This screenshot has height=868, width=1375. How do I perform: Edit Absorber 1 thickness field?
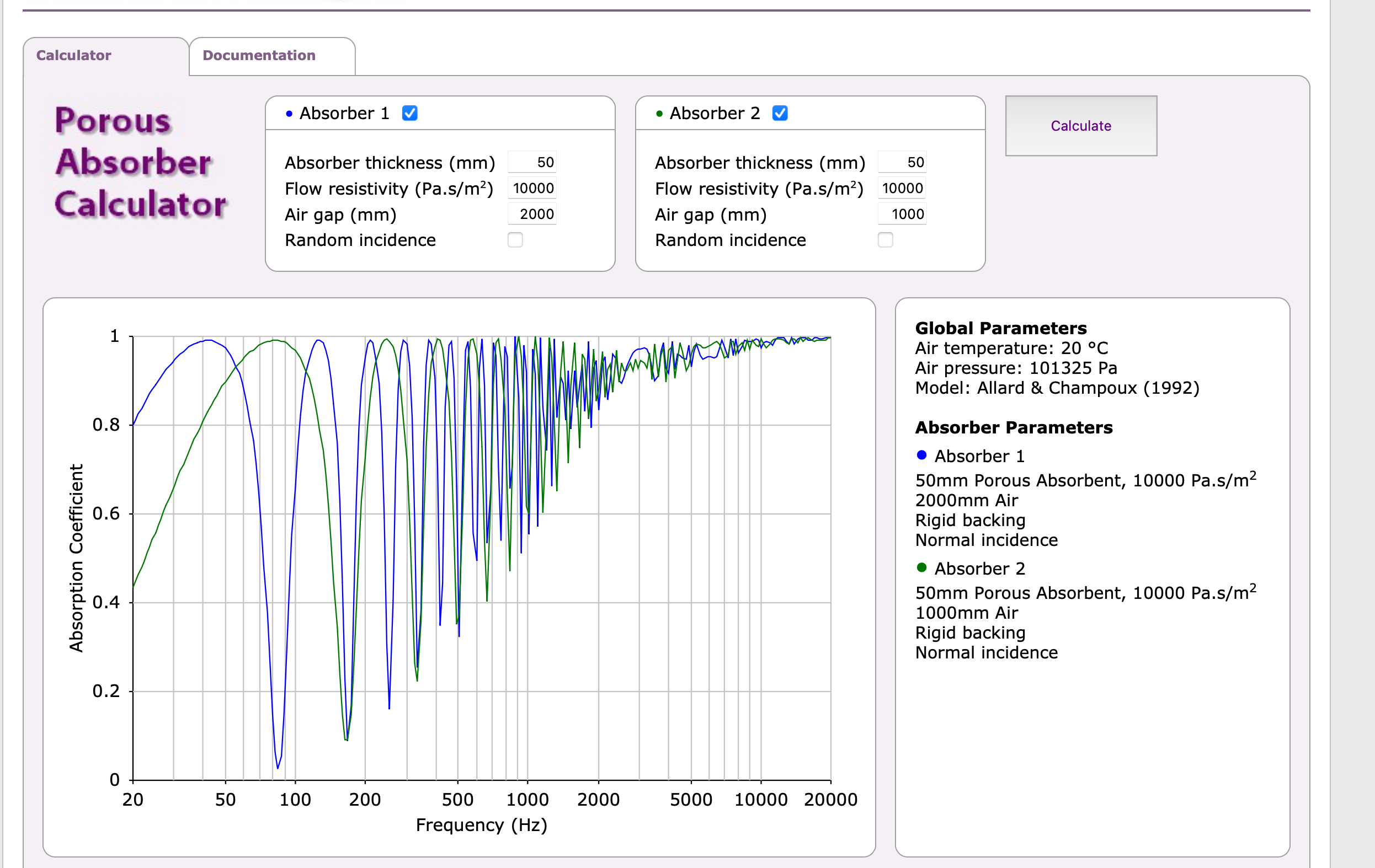click(x=531, y=162)
